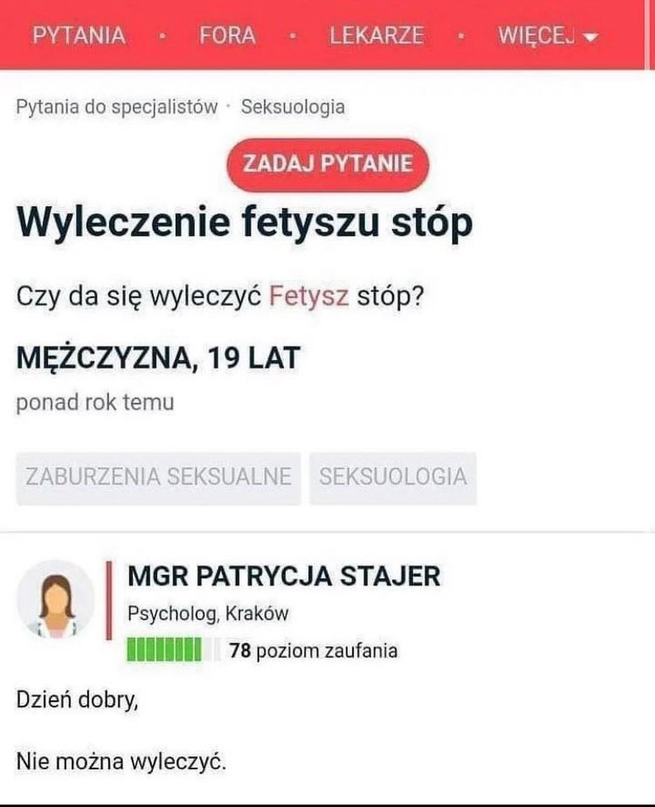
Task: Select the ZABURZENIA SEKSUALNE tag
Action: click(158, 477)
